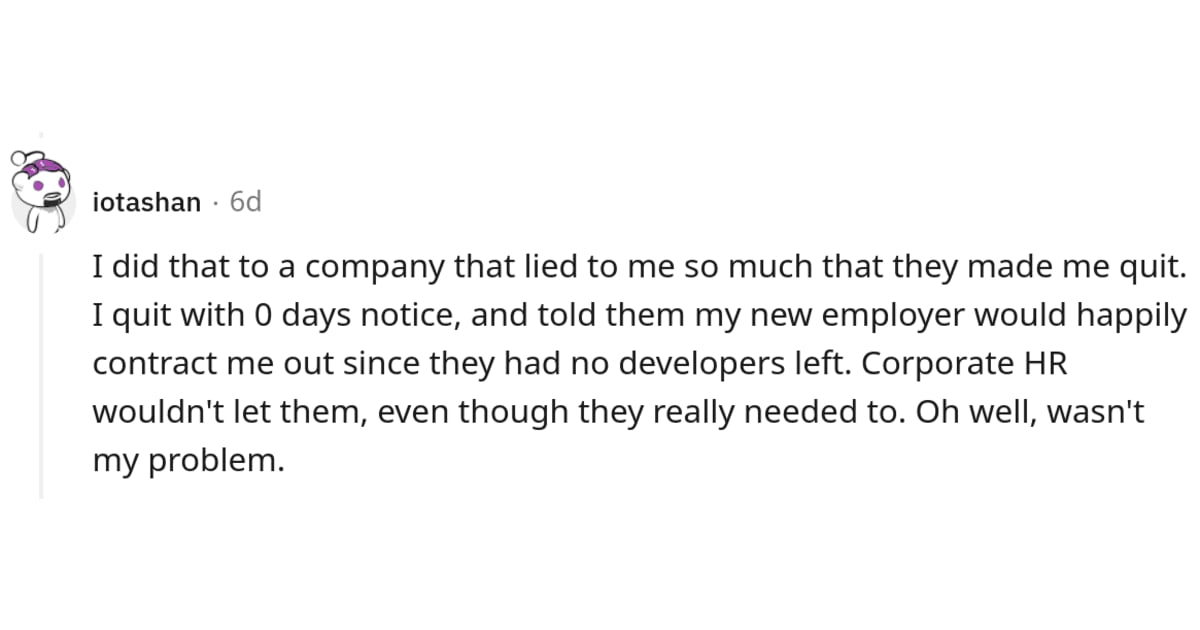
Task: Open the iotashan user profile link
Action: click(146, 203)
